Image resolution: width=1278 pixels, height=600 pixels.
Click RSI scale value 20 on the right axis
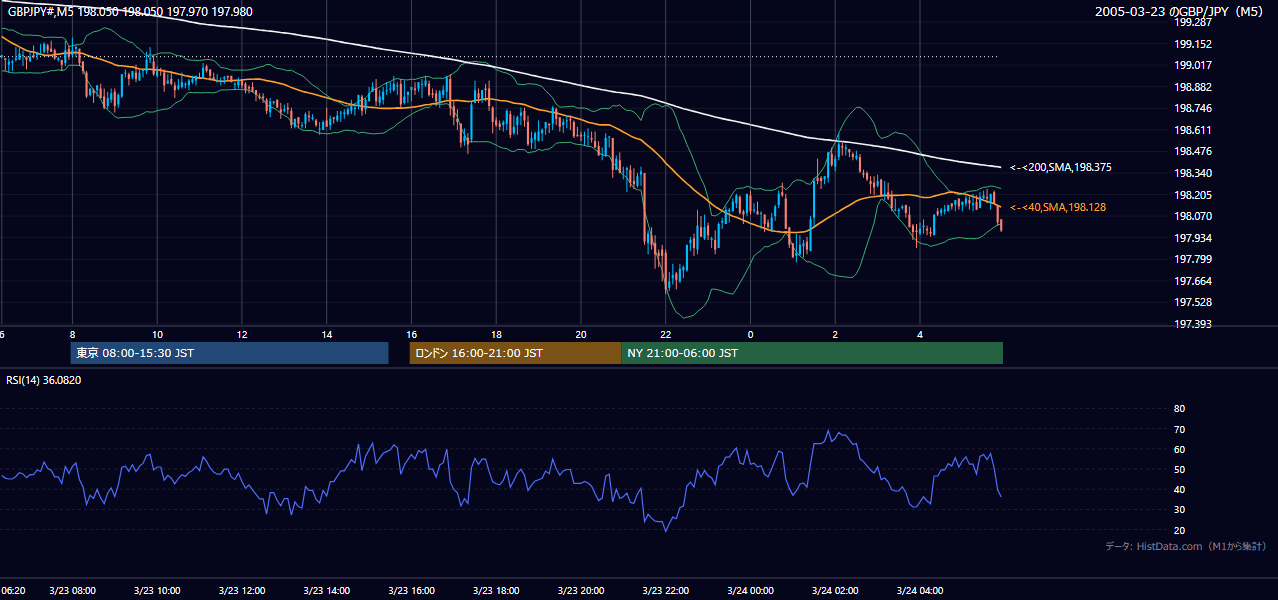1179,530
